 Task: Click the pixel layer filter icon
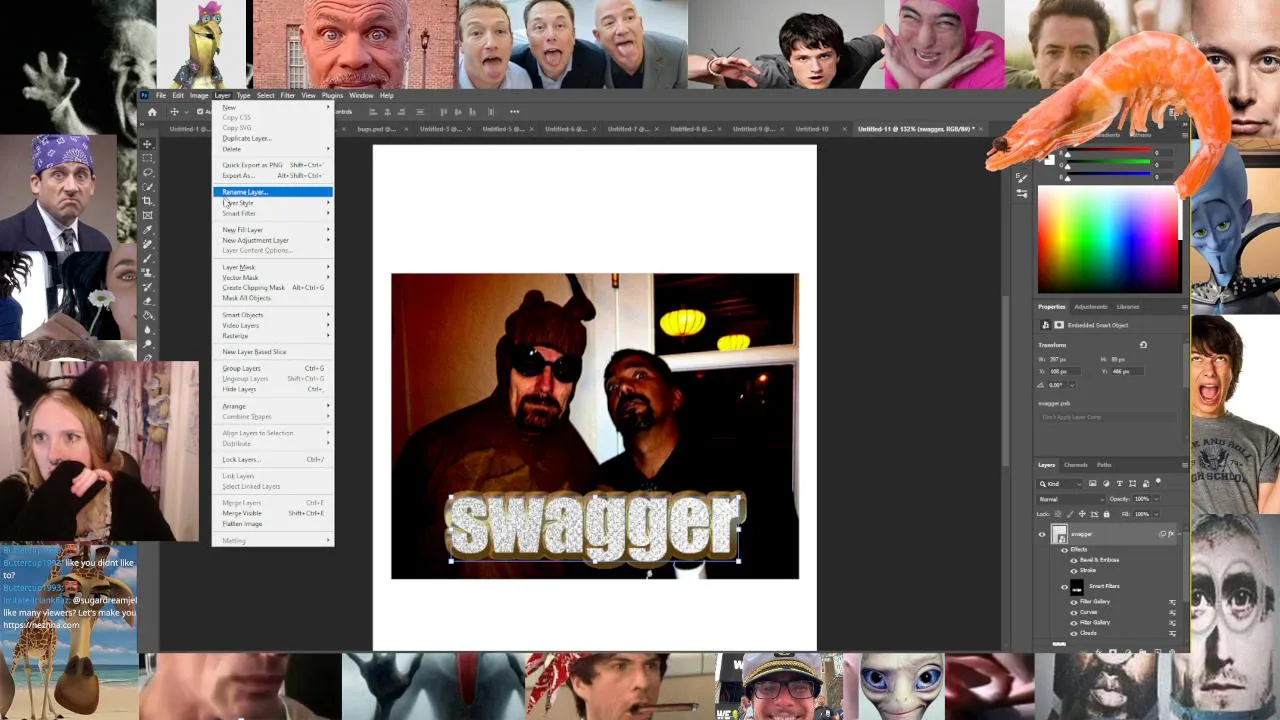1093,484
